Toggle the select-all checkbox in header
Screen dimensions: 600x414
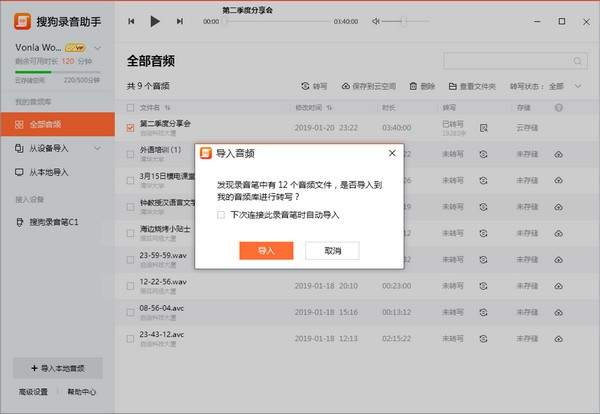tap(130, 108)
